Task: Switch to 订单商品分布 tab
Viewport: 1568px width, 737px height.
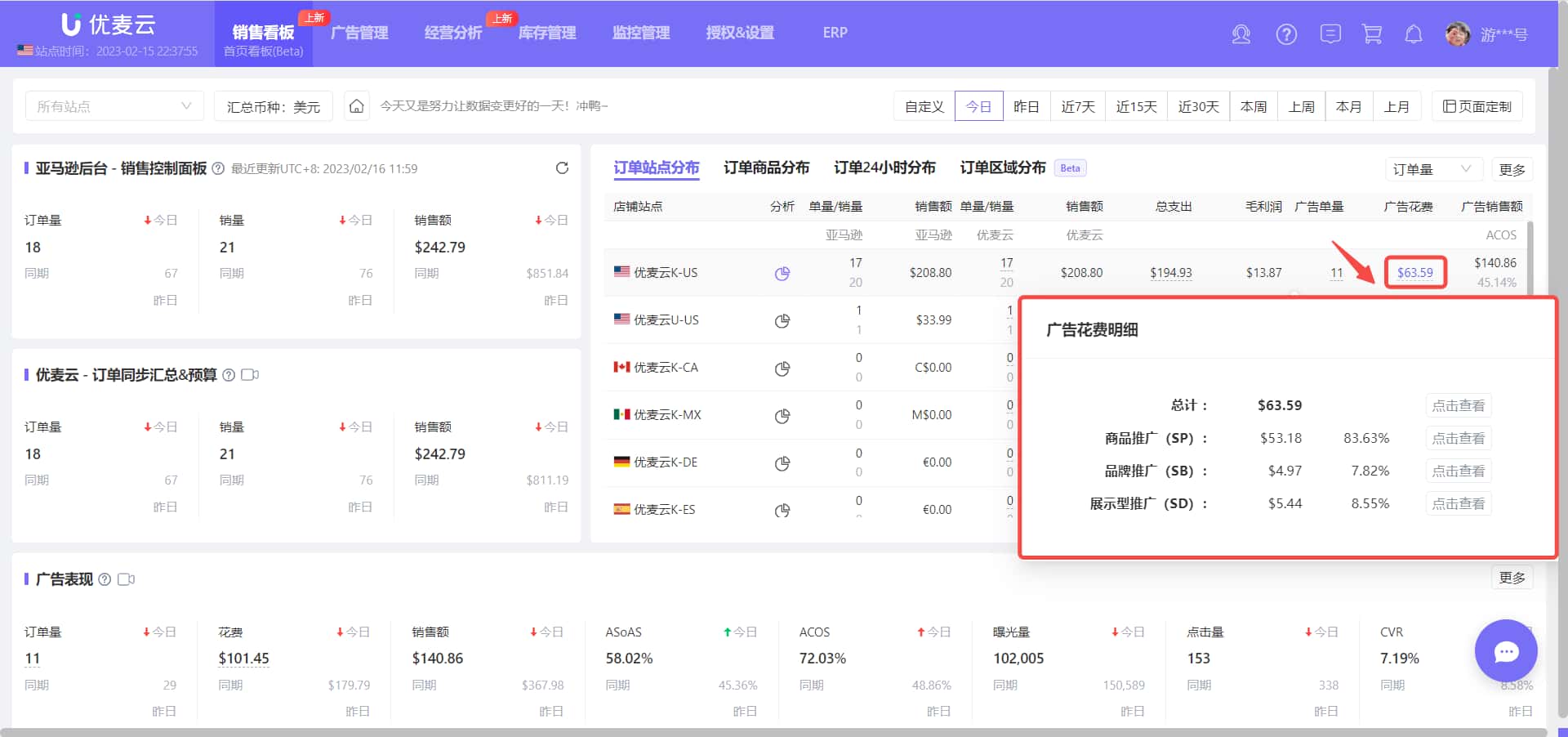Action: [x=766, y=167]
